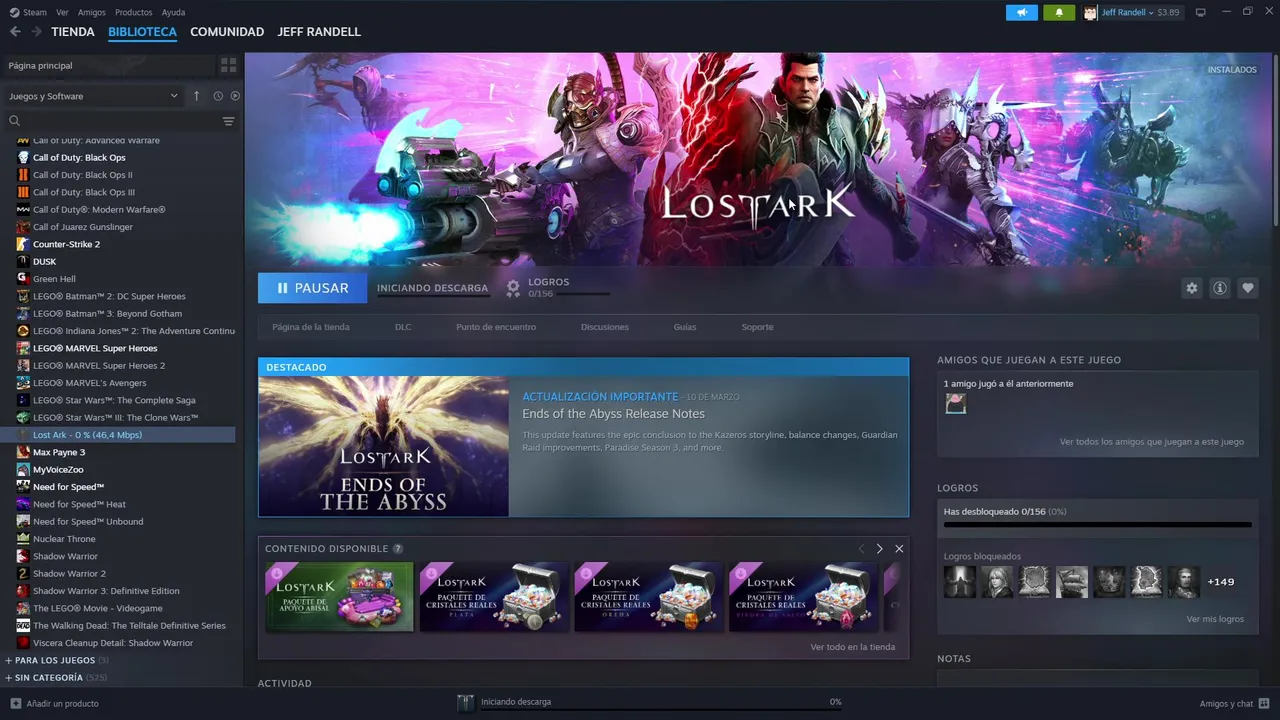Add Lost Ark to favorites heart
1280x720 pixels.
(1248, 288)
